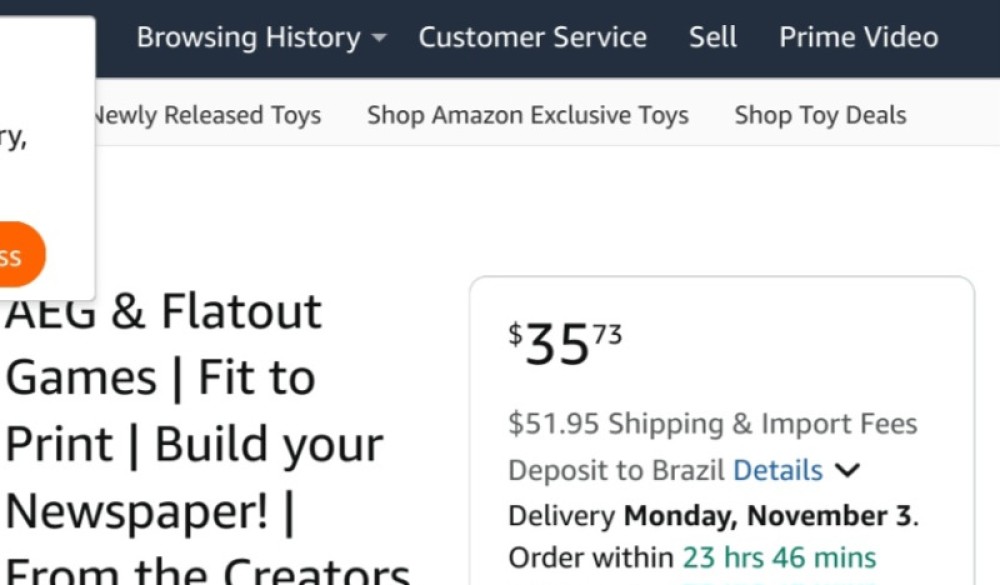Click the Deposit to Brazil text
Image resolution: width=1000 pixels, height=585 pixels.
pos(615,470)
